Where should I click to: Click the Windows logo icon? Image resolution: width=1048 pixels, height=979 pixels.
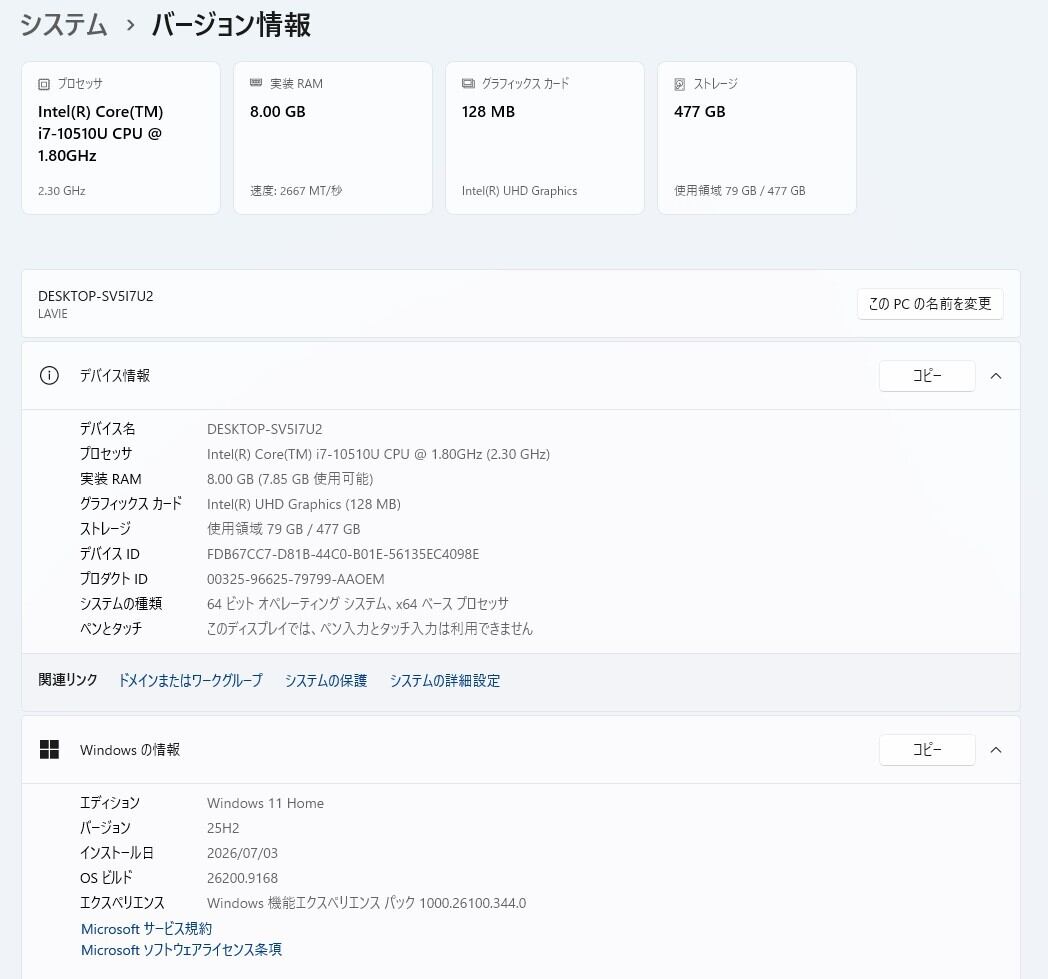[49, 750]
